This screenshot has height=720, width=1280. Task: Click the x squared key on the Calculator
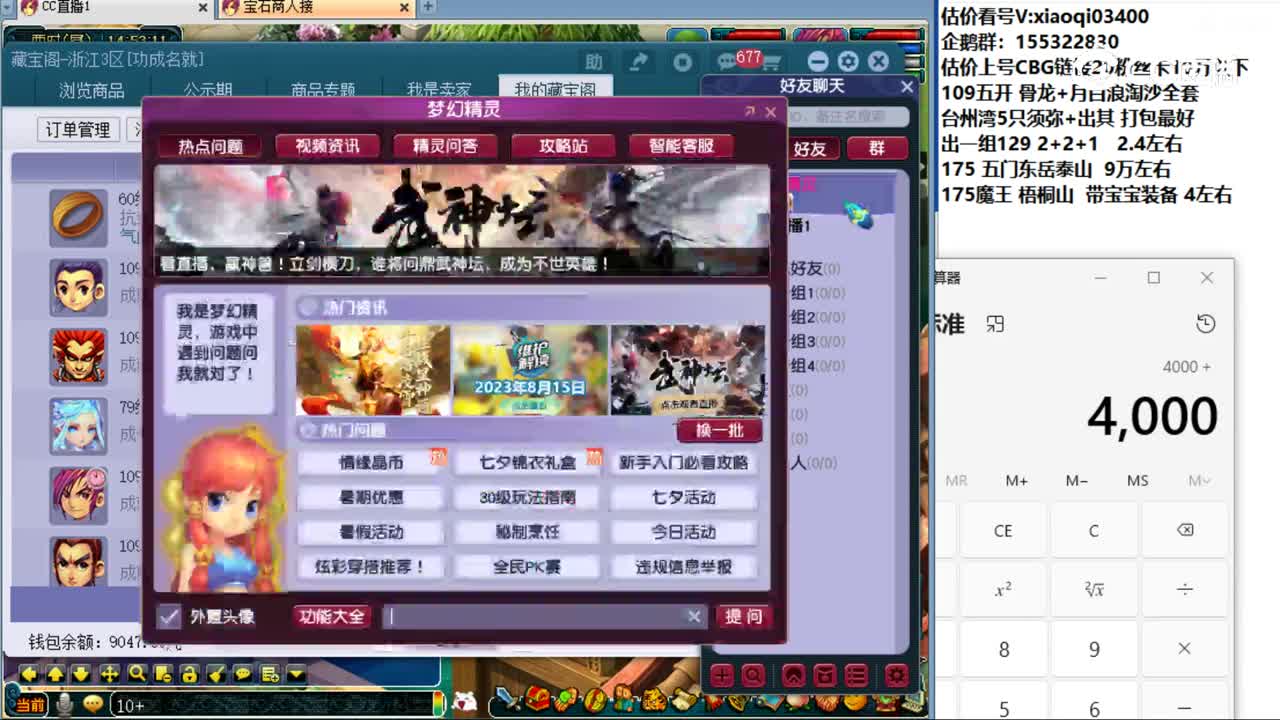tap(1003, 590)
